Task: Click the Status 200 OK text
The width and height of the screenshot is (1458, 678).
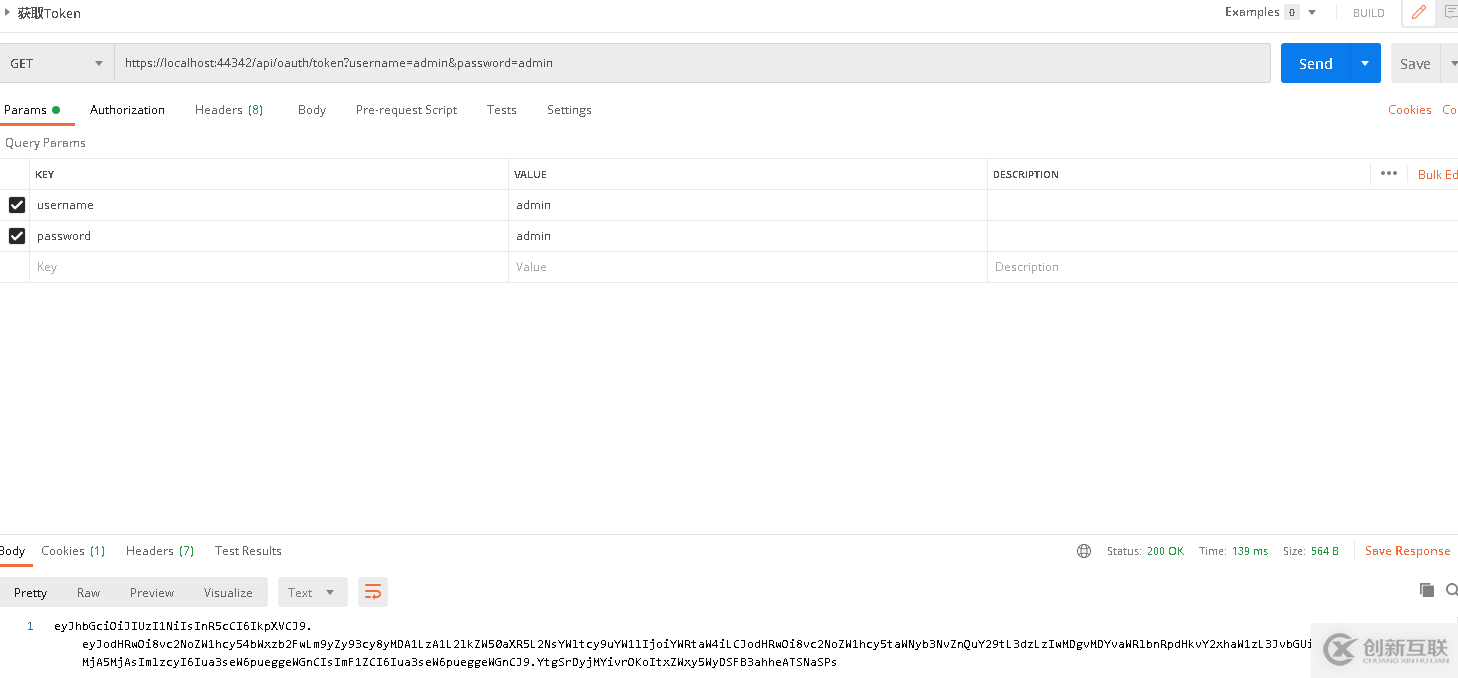Action: (1145, 551)
